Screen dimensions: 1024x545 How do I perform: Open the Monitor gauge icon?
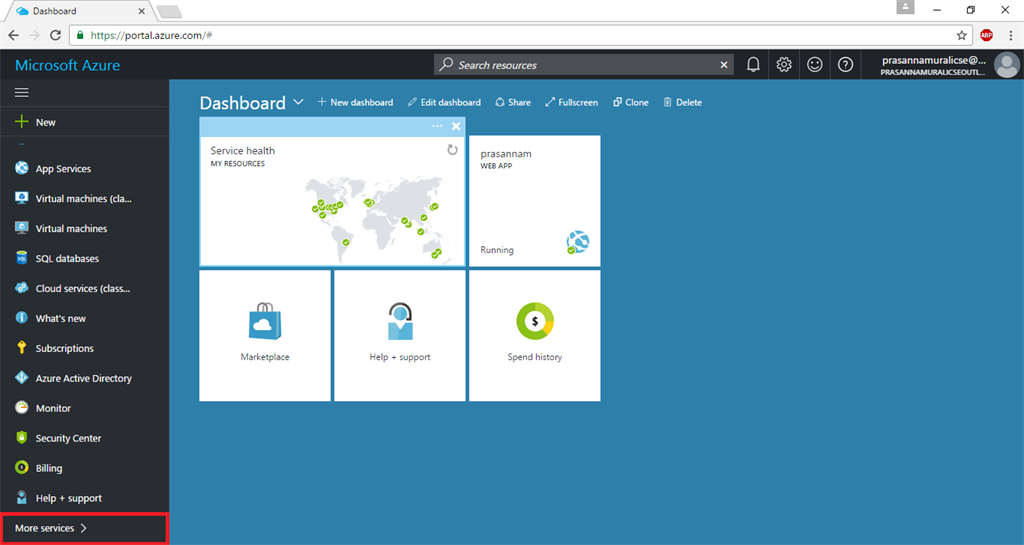22,408
